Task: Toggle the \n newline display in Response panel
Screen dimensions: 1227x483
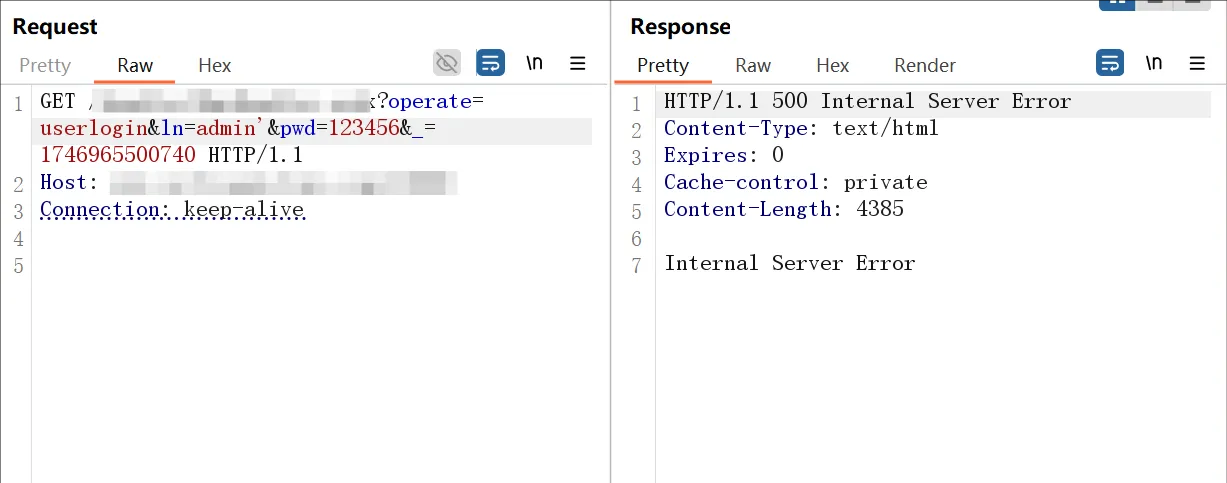Action: click(x=1154, y=64)
